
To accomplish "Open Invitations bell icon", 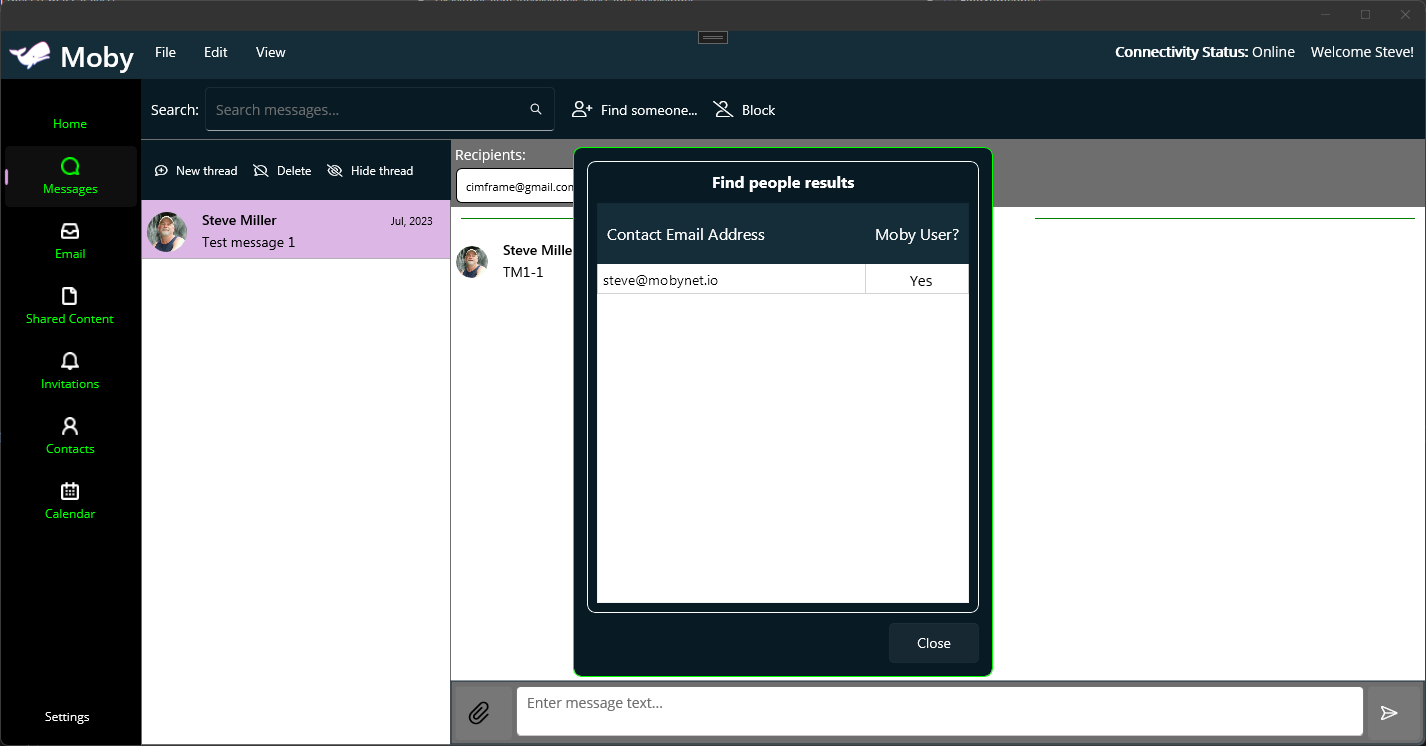I will point(70,362).
